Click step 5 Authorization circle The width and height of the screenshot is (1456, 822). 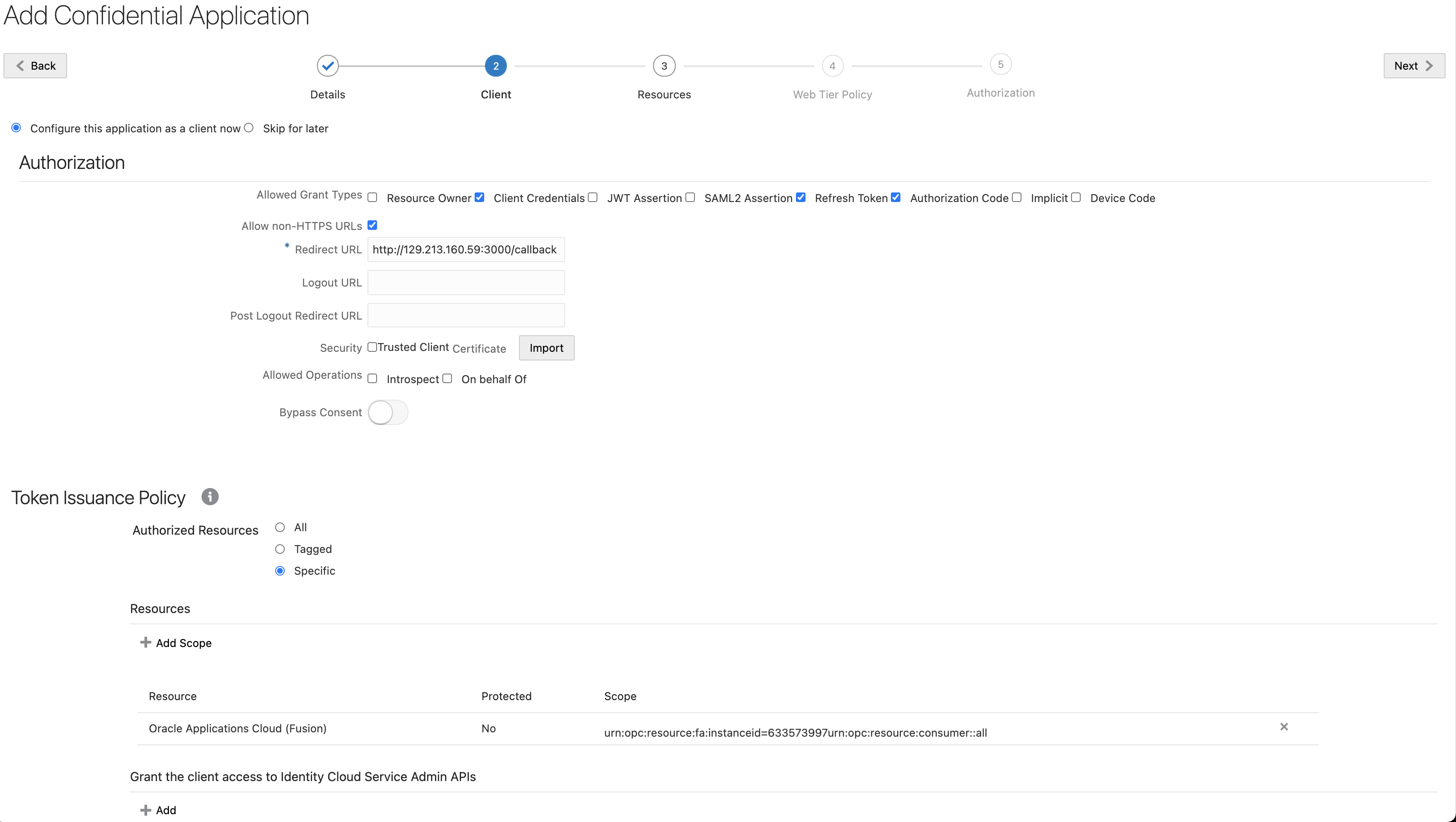click(x=1000, y=64)
